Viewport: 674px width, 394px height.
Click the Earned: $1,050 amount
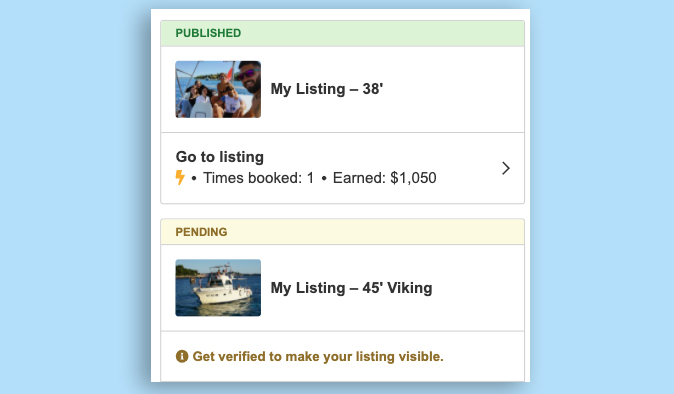(384, 178)
